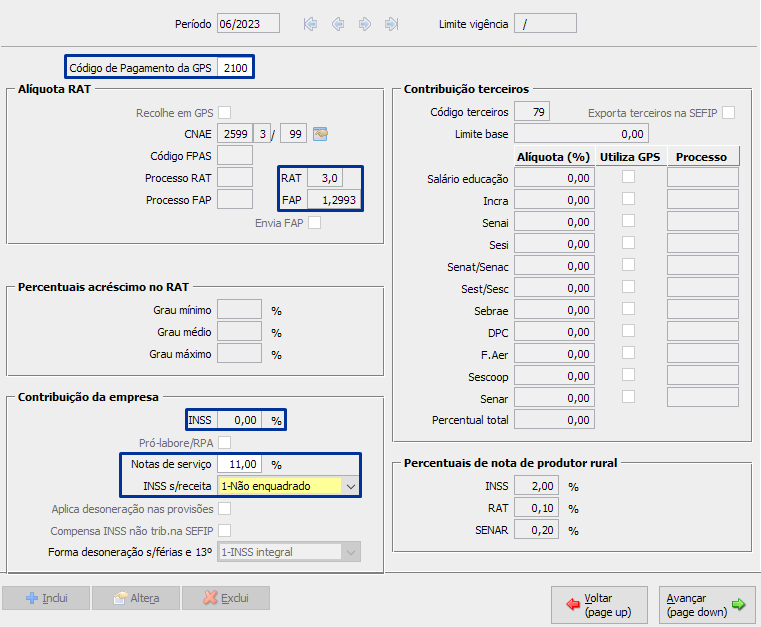Click the Notas de serviço percentage field
This screenshot has width=761, height=627.
[x=241, y=464]
